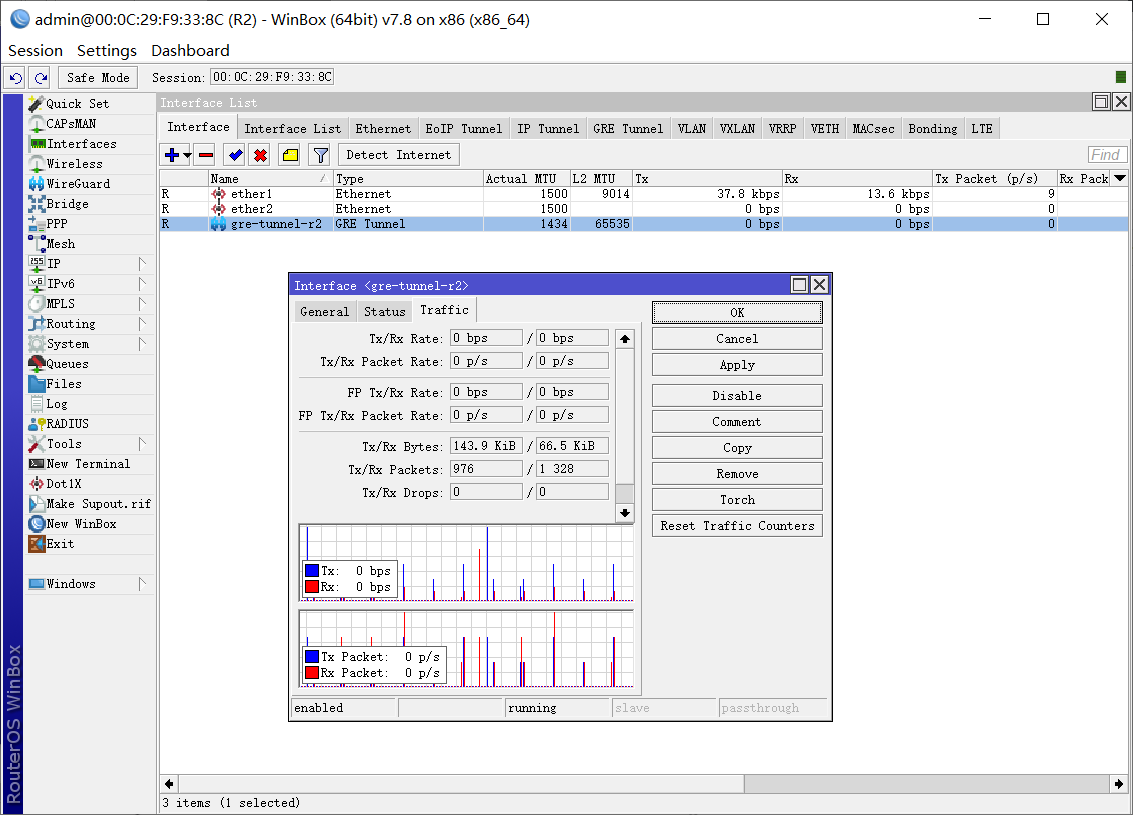1133x815 pixels.
Task: Switch to the GRE Tunnel tab
Action: [x=628, y=129]
